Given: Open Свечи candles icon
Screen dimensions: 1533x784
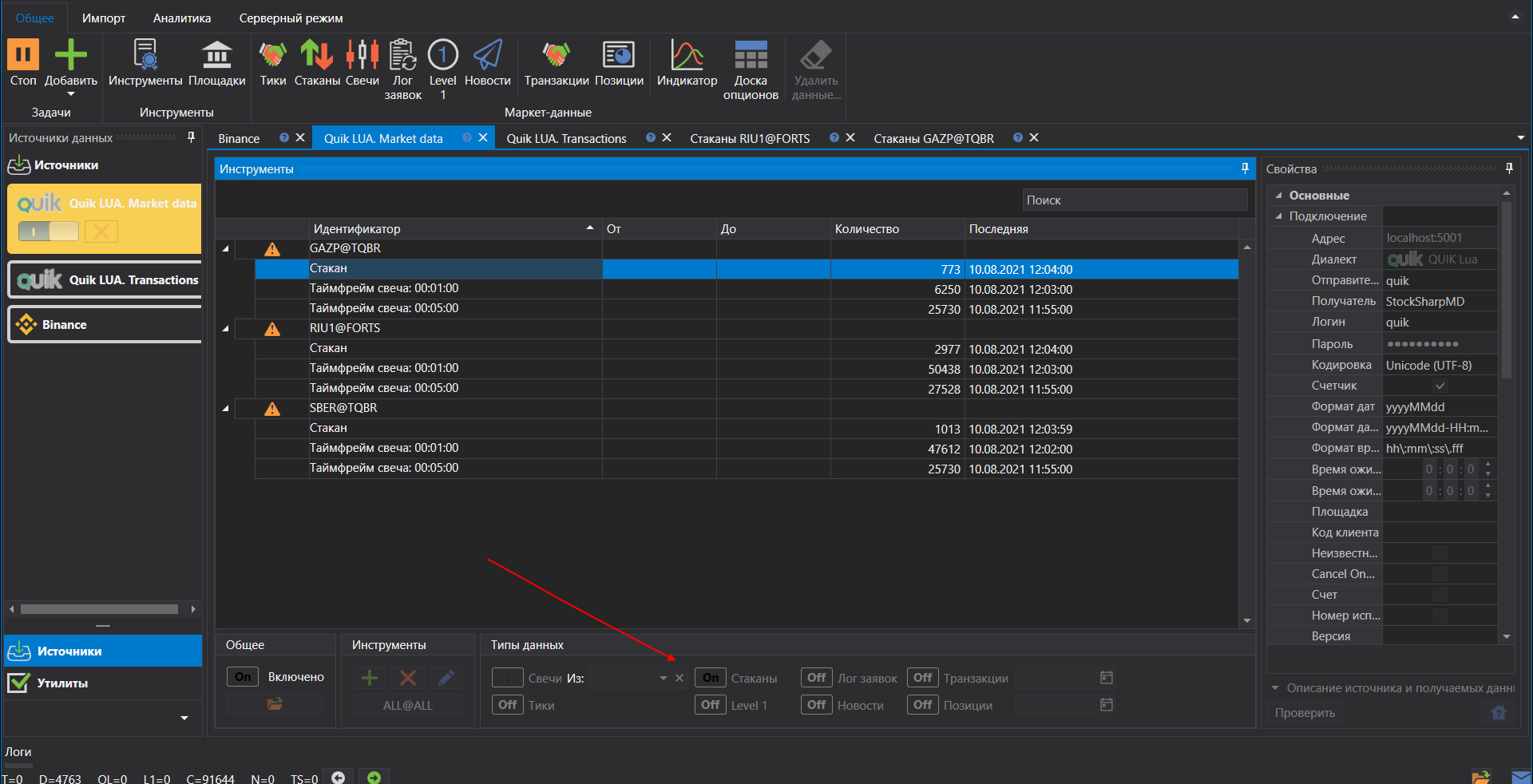Looking at the screenshot, I should [362, 55].
